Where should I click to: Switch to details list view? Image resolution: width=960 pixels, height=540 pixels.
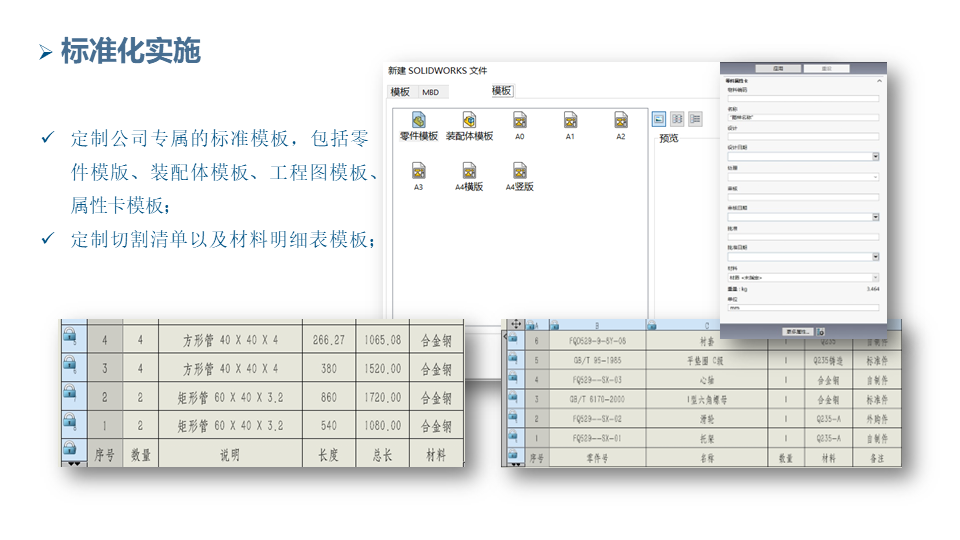[694, 119]
